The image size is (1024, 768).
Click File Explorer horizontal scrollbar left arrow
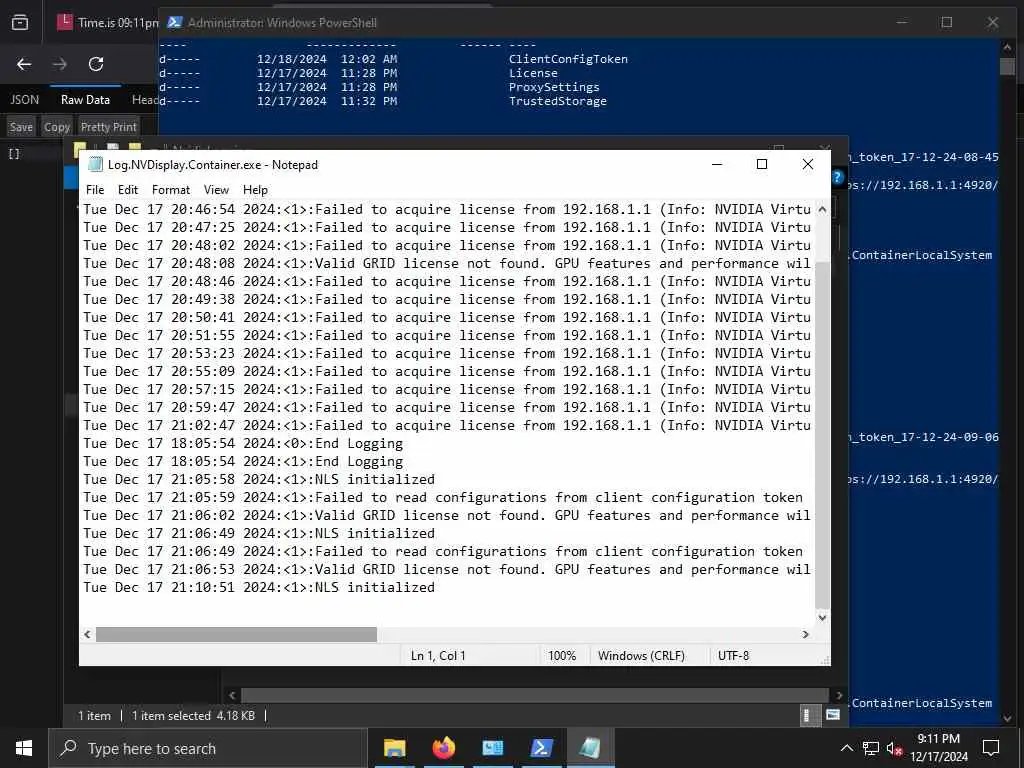tap(232, 696)
